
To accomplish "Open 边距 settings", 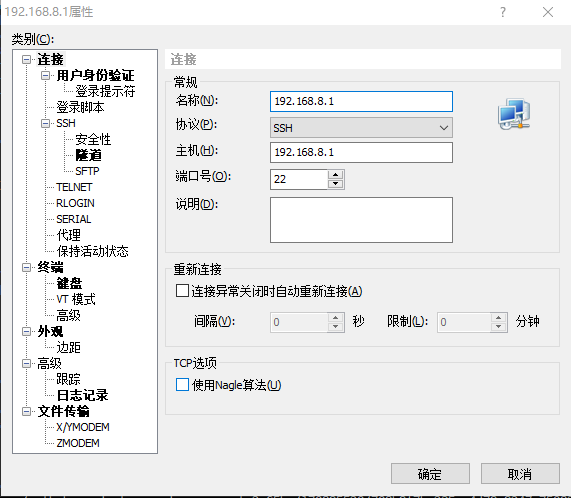I will point(68,347).
